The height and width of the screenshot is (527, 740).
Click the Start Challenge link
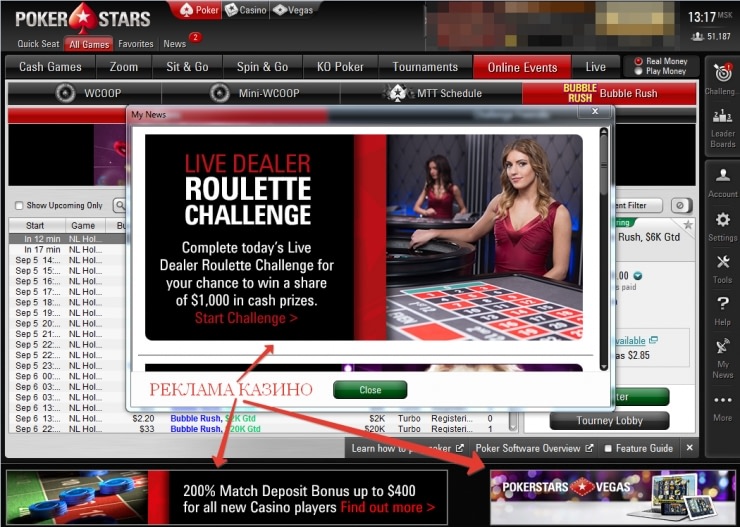246,318
